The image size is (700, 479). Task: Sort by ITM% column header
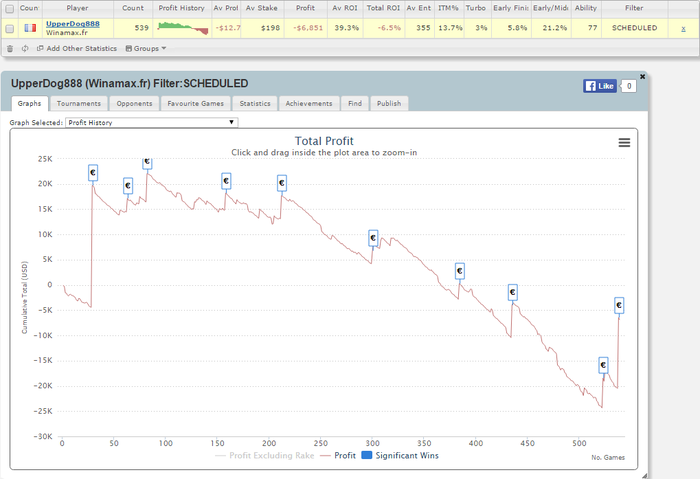pos(449,8)
